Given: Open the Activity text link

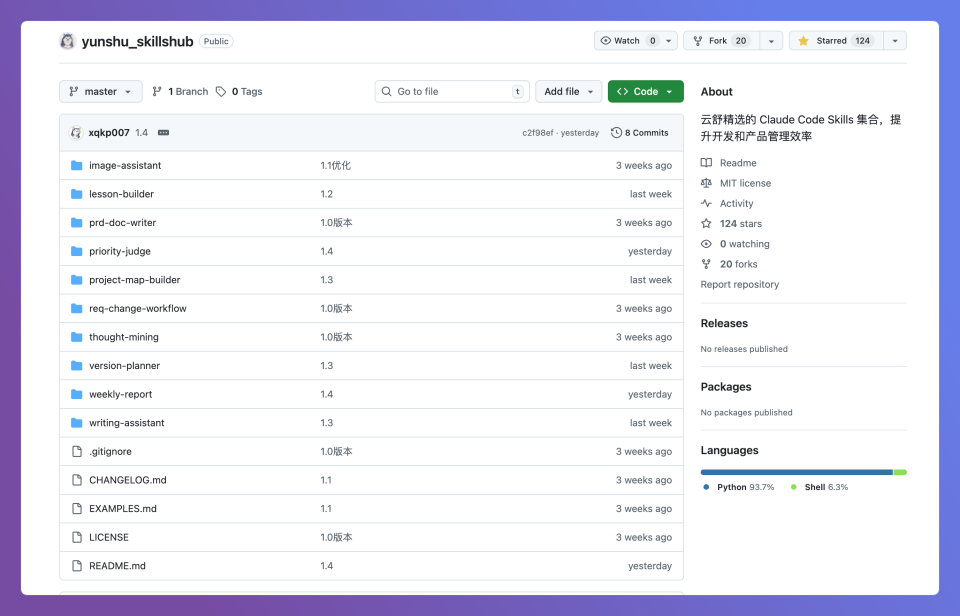Looking at the screenshot, I should coord(737,203).
